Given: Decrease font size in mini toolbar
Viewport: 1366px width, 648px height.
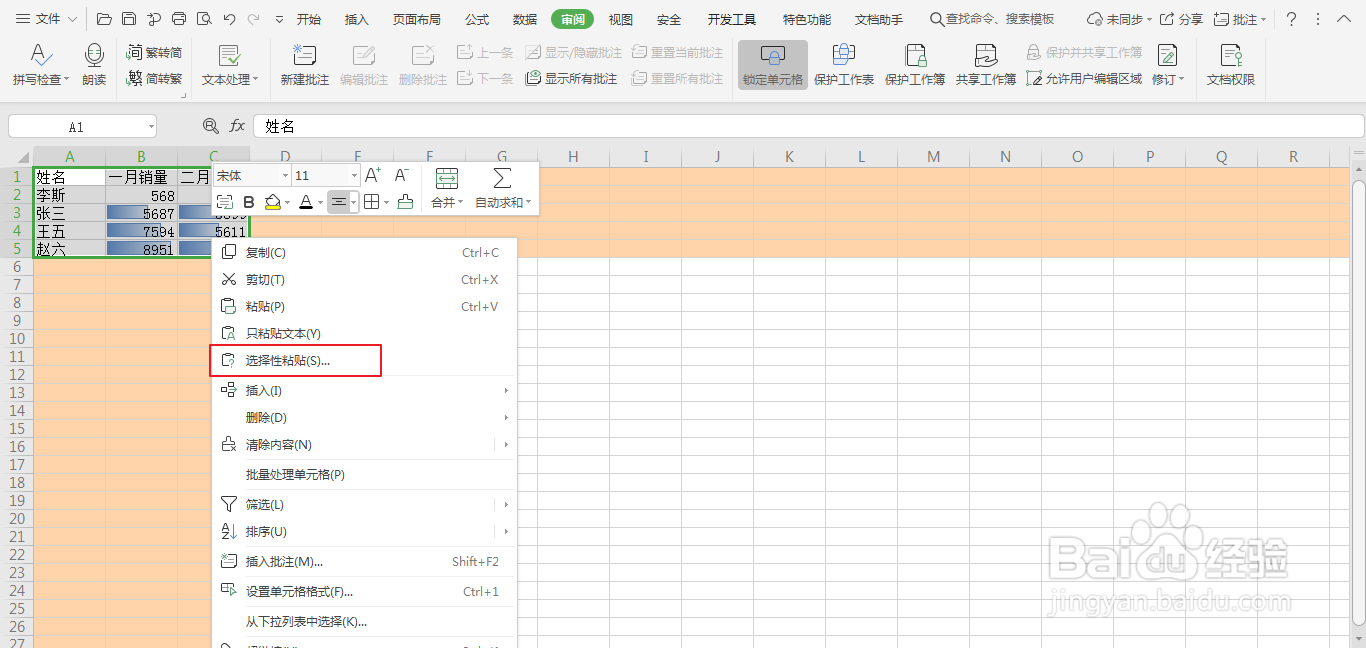Looking at the screenshot, I should (401, 175).
